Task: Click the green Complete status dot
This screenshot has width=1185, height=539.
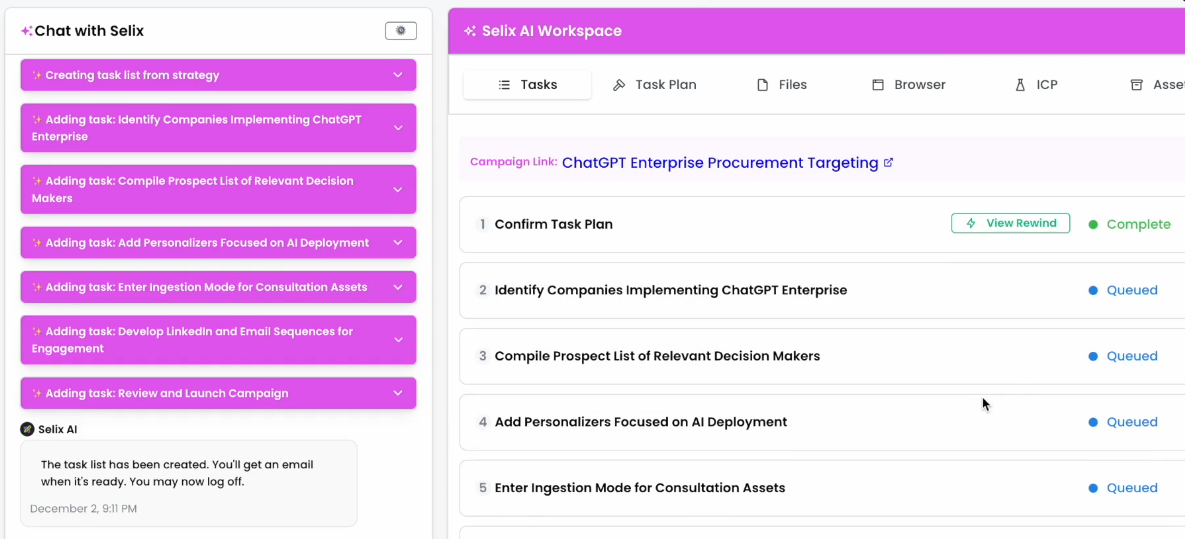Action: point(1093,225)
